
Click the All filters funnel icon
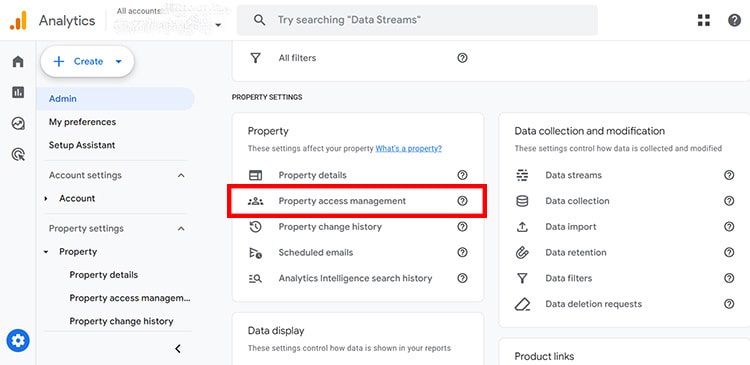click(x=256, y=58)
